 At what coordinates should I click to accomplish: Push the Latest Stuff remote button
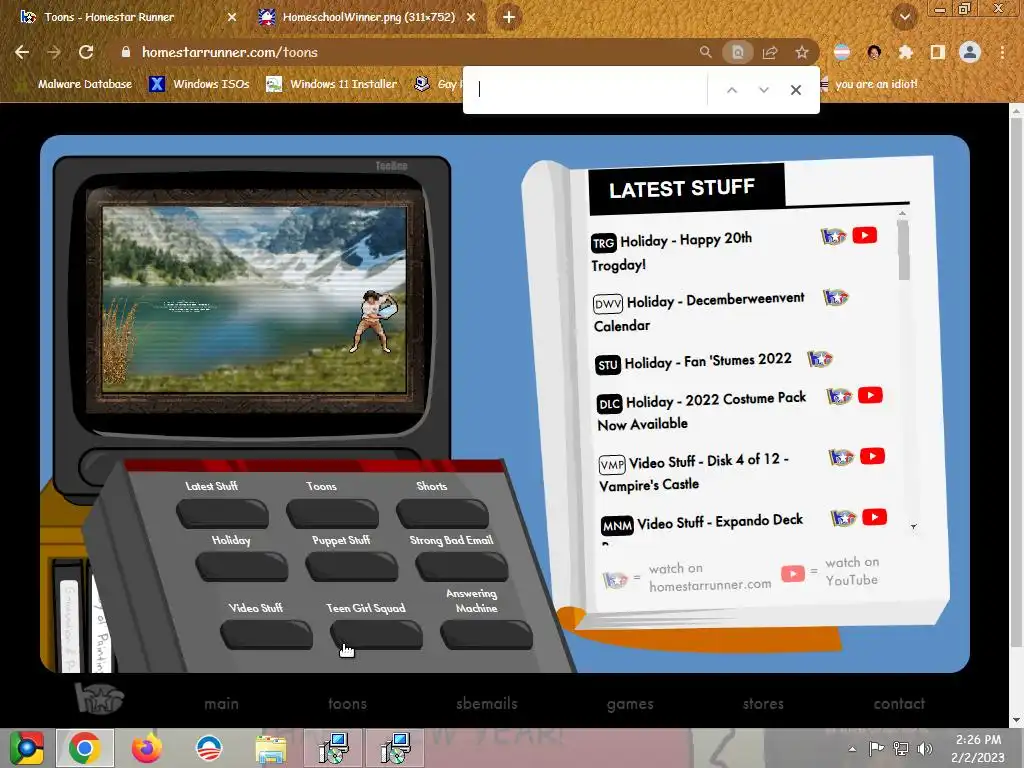point(222,513)
